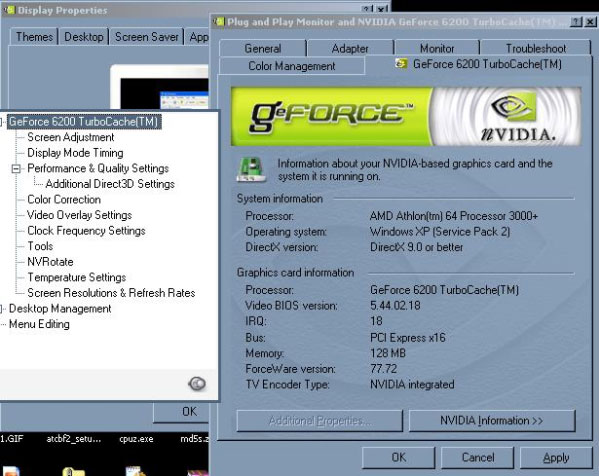Click the monitor preview in Display Properties

(x=160, y=88)
